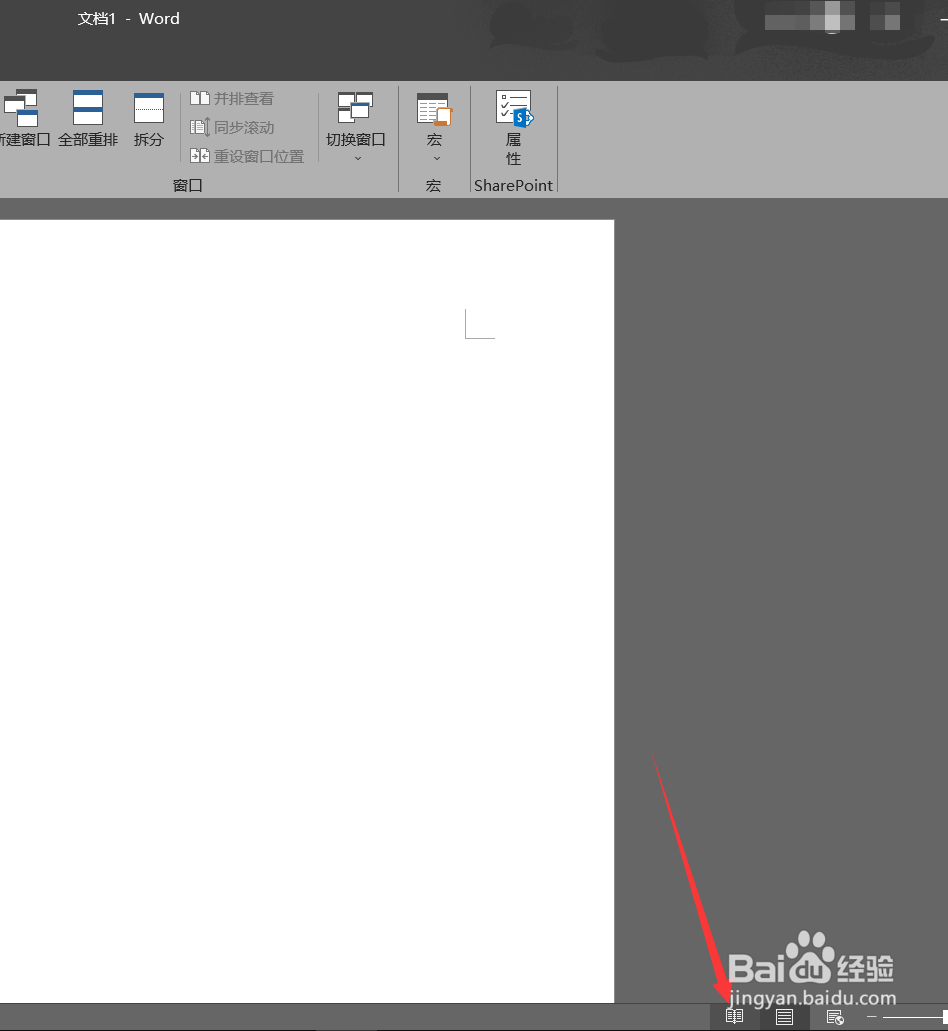Split the window with 拆分
The width and height of the screenshot is (948, 1031).
149,118
